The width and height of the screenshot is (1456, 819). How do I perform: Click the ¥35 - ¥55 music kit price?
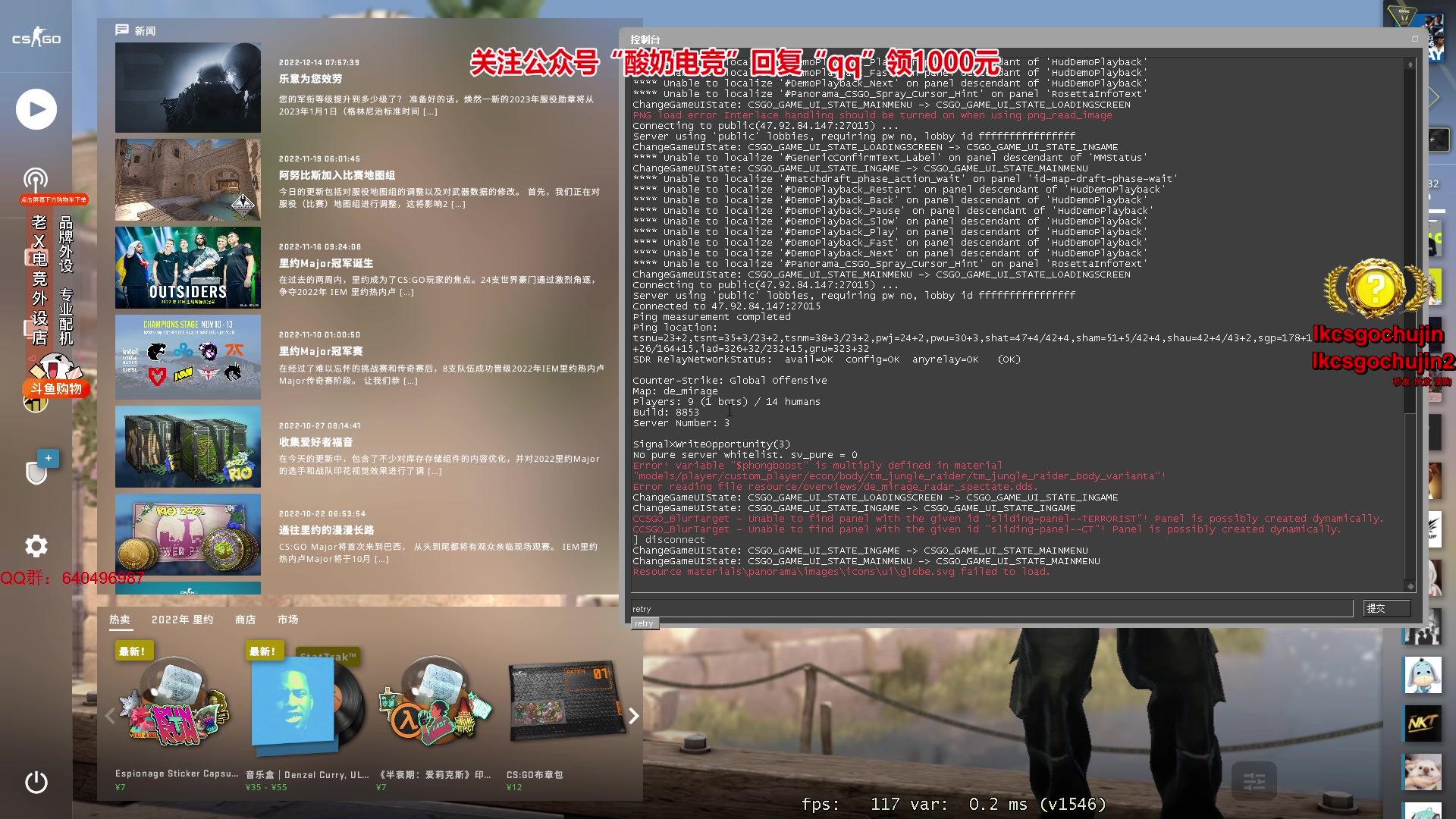click(266, 787)
